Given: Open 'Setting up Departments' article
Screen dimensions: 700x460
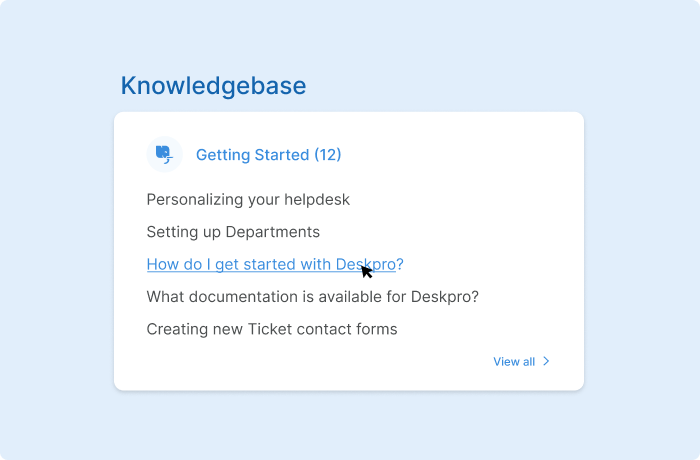Looking at the screenshot, I should pos(233,232).
